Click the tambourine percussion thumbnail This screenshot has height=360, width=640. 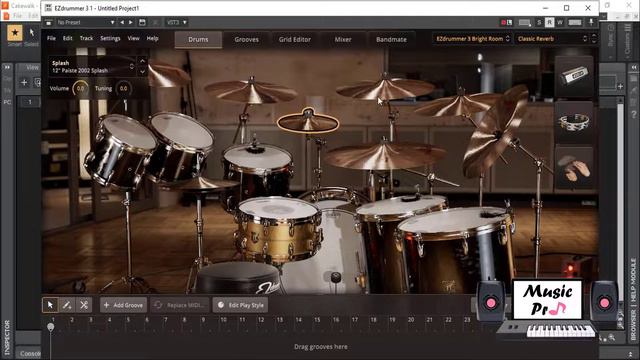(x=574, y=122)
